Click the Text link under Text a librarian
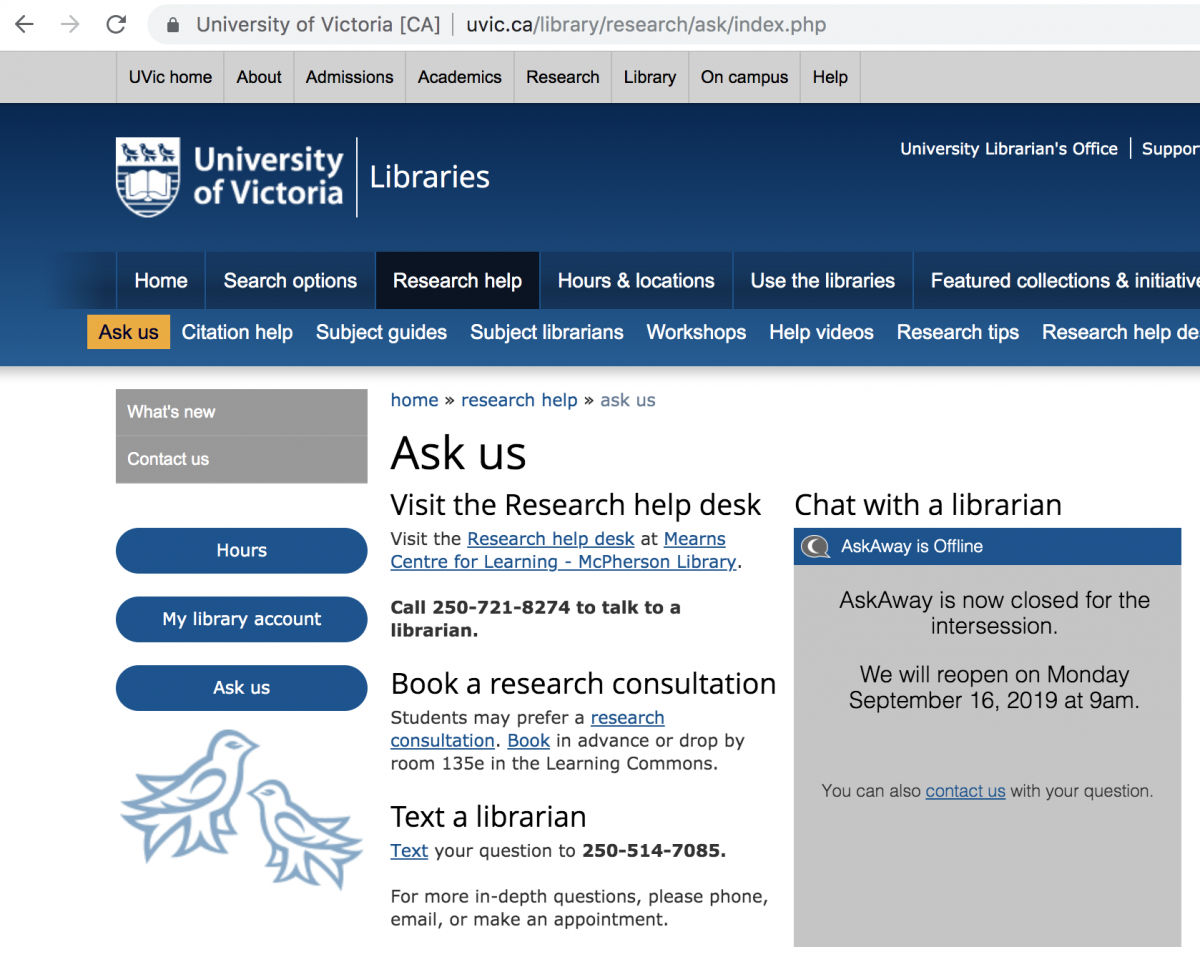Image resolution: width=1200 pixels, height=957 pixels. coord(409,851)
